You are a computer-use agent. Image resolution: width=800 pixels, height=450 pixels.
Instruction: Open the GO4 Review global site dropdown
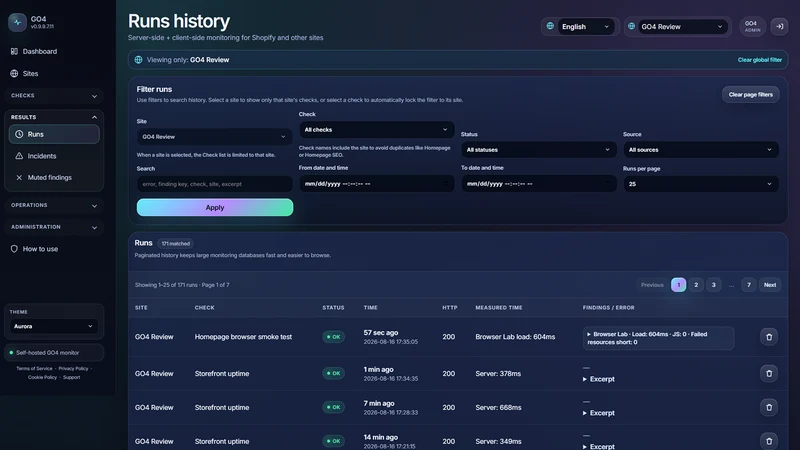682,27
